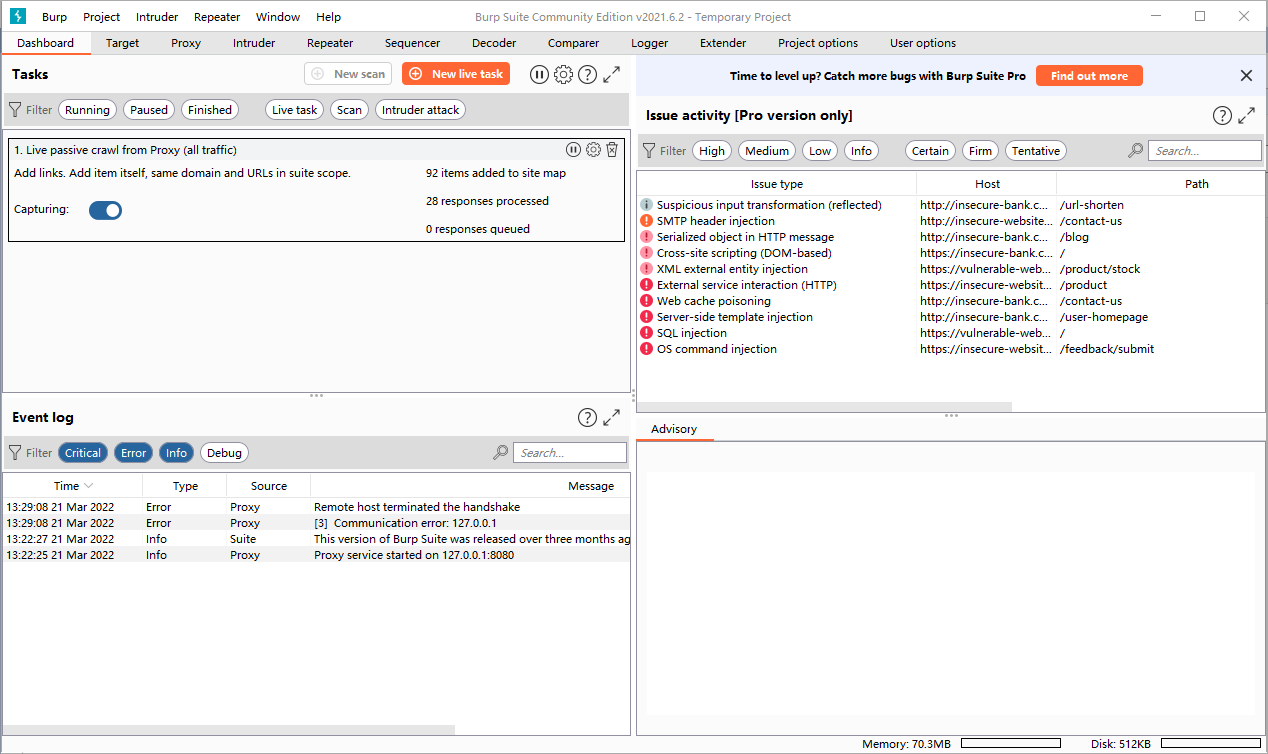Click the SMTP header injection severity icon
Screen dimensions: 1268x754
(x=646, y=221)
